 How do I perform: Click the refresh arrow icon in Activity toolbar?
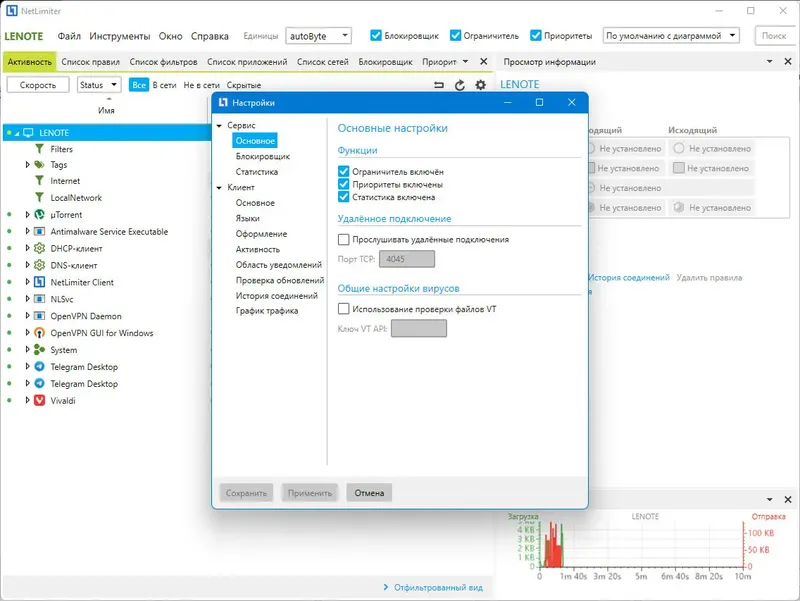coord(460,85)
